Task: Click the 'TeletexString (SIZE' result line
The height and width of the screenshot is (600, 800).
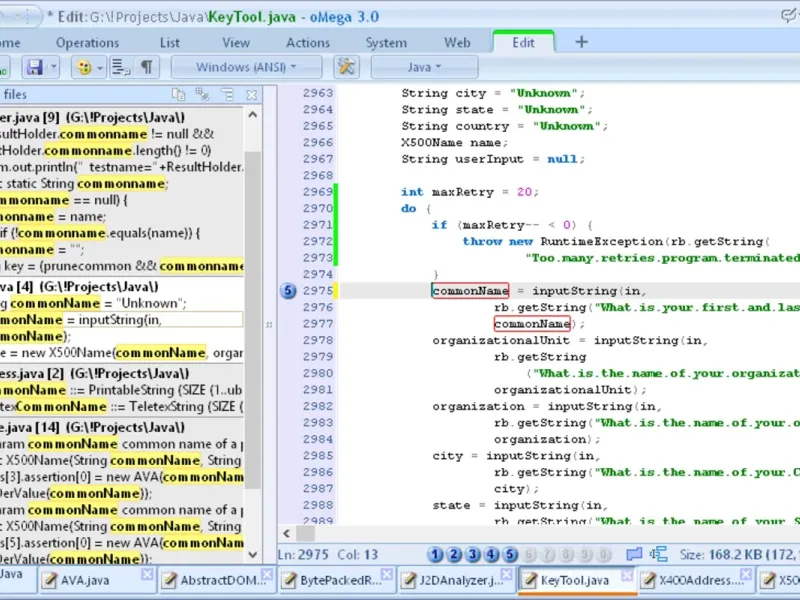Action: (121, 407)
